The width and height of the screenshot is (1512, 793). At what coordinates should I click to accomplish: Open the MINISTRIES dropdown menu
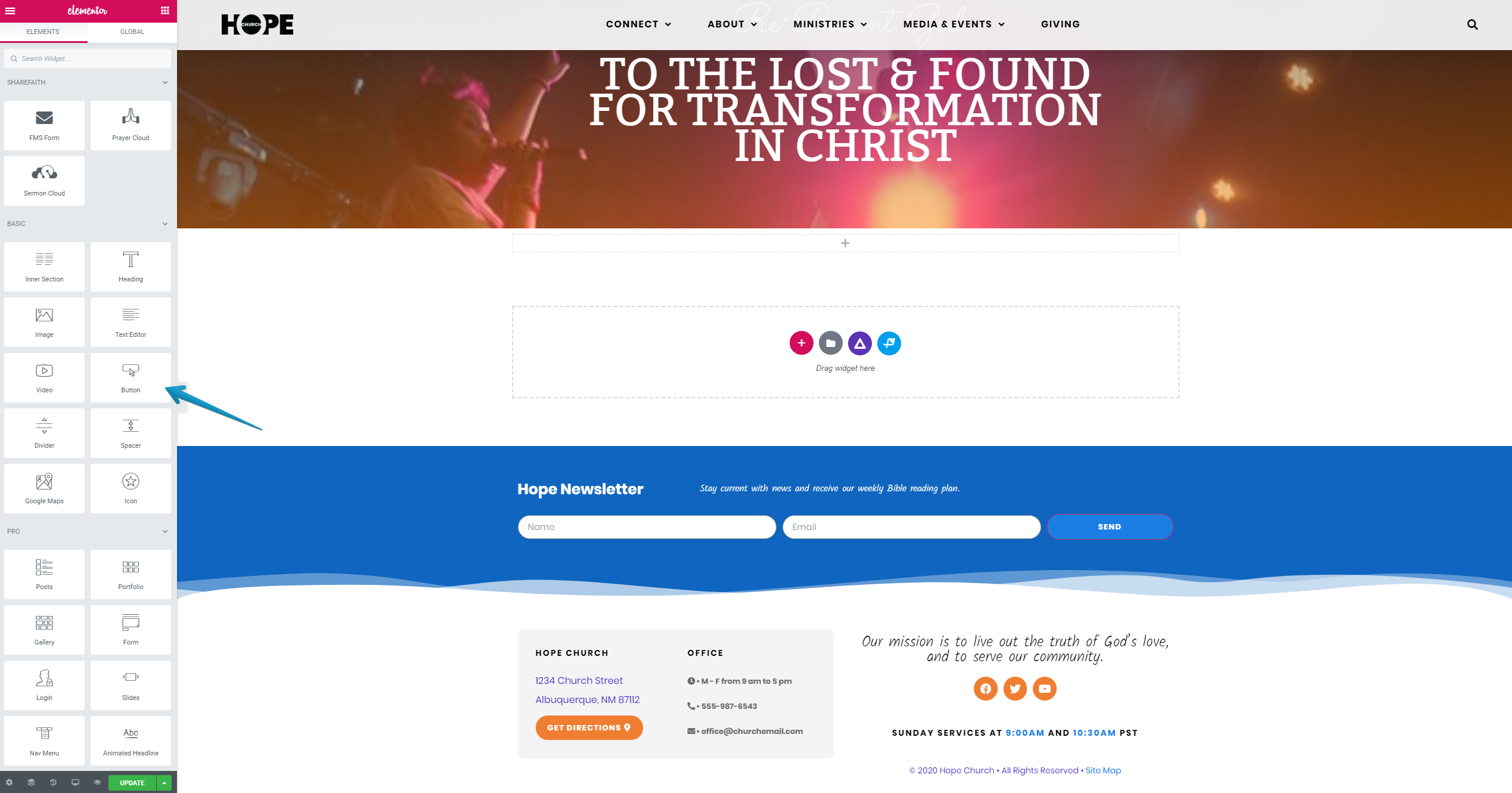pyautogui.click(x=828, y=24)
